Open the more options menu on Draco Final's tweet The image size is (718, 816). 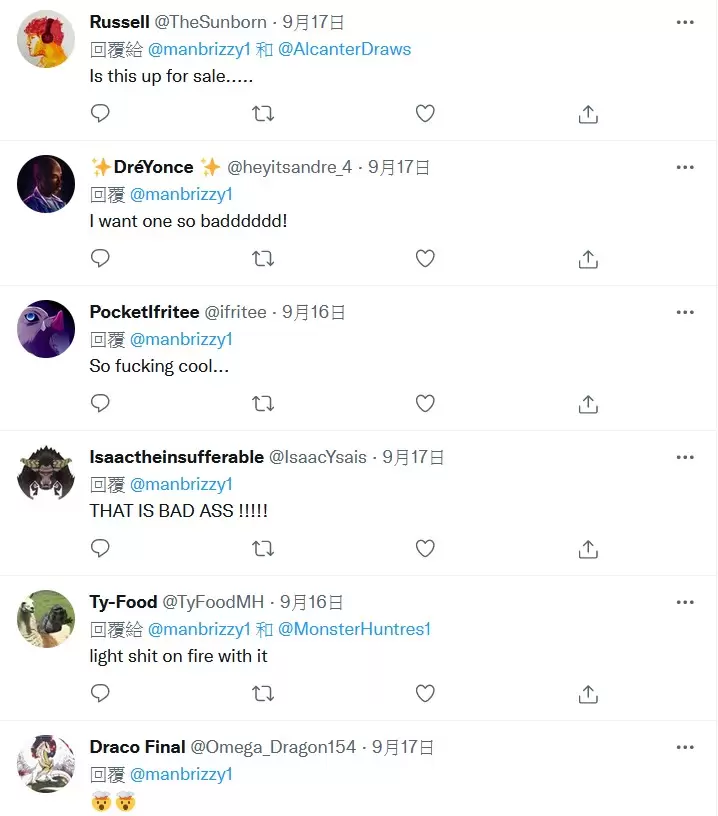(x=685, y=746)
